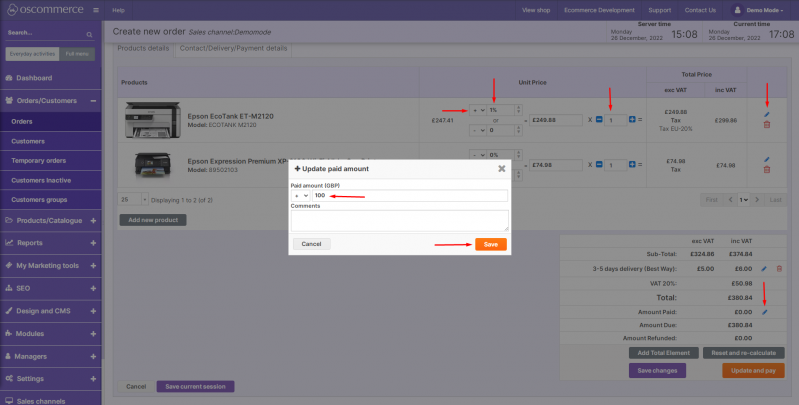Screen dimensions: 799x405
Task: Edit the Amount Paid pencil icon
Action: [765, 312]
